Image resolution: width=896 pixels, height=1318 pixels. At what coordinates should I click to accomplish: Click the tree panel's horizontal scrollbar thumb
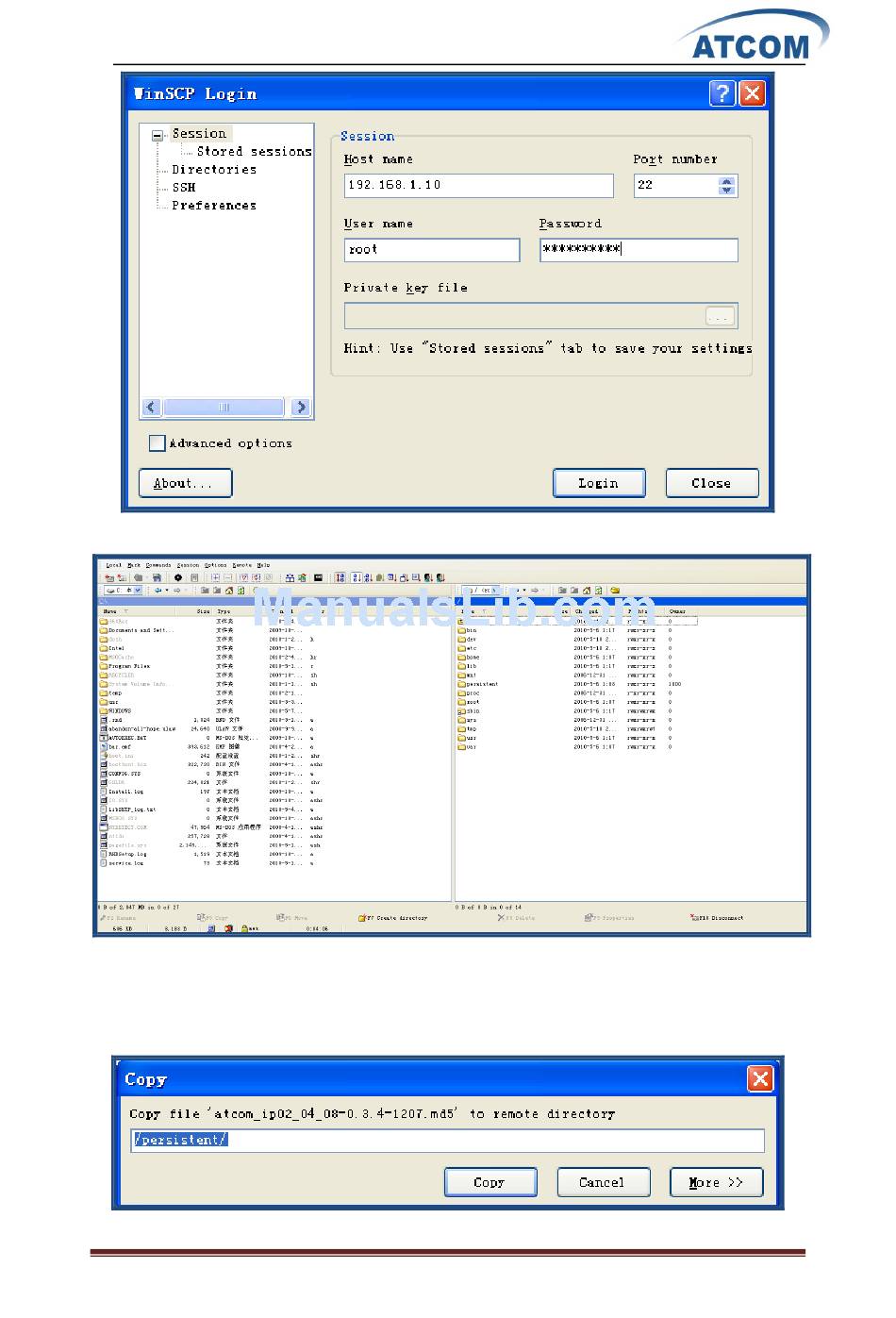[224, 407]
